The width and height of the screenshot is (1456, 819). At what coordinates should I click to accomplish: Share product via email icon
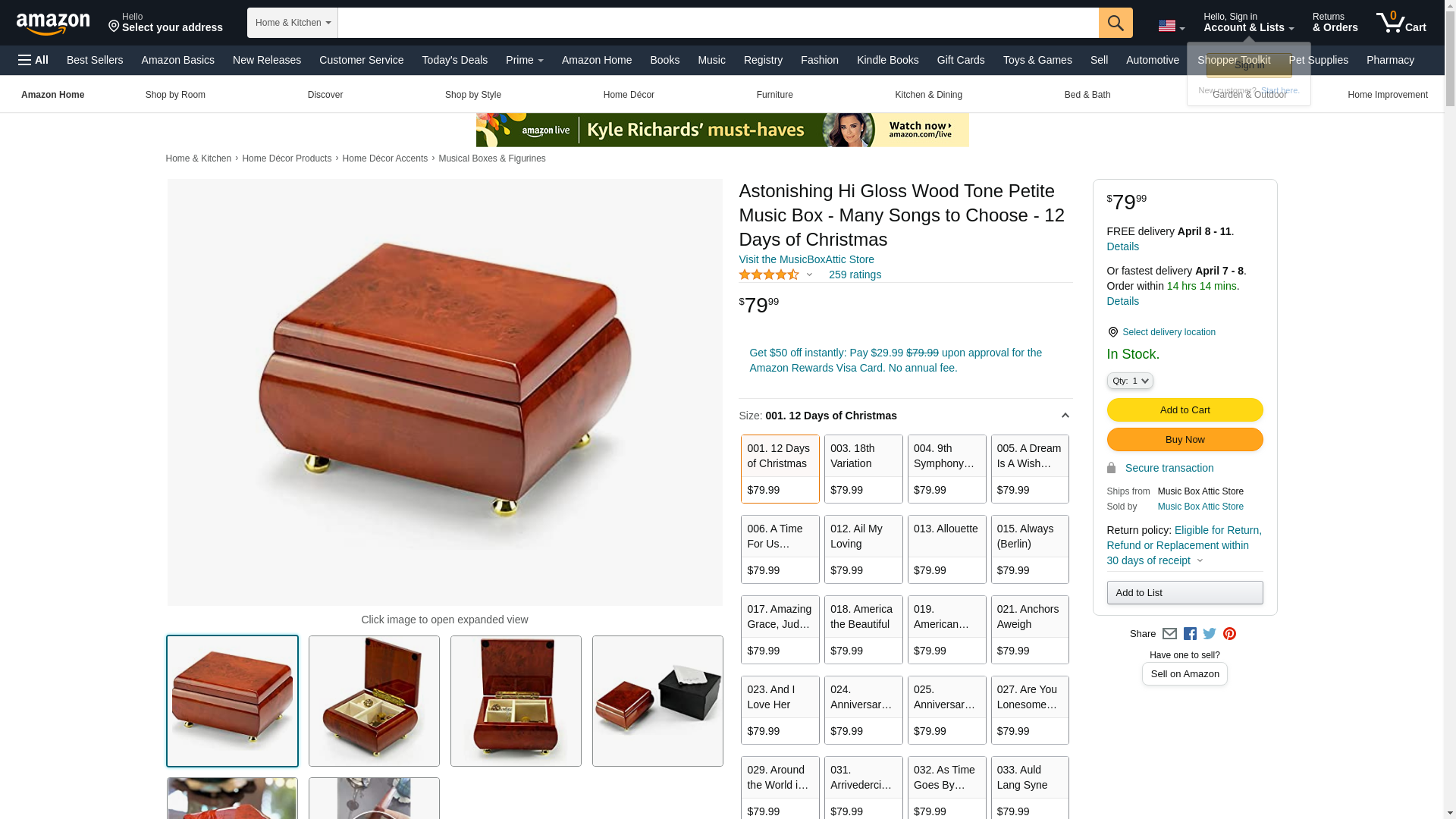coord(1169,634)
